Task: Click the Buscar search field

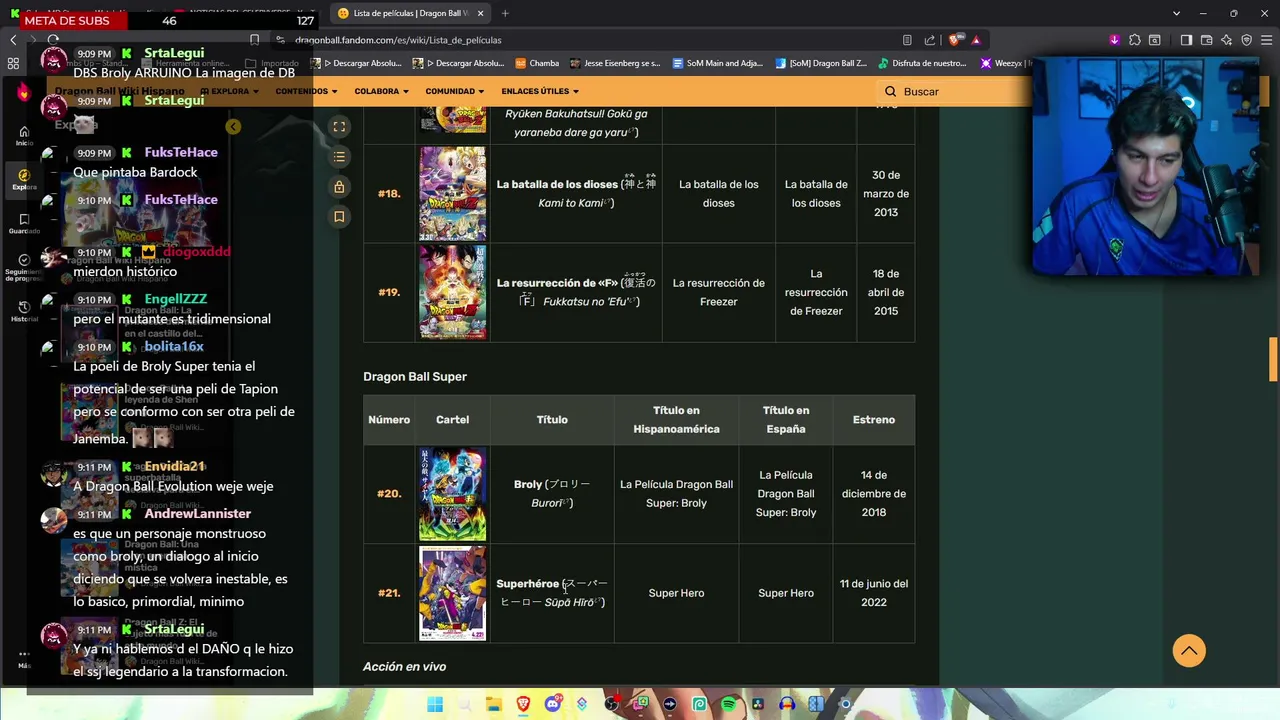Action: pos(955,91)
